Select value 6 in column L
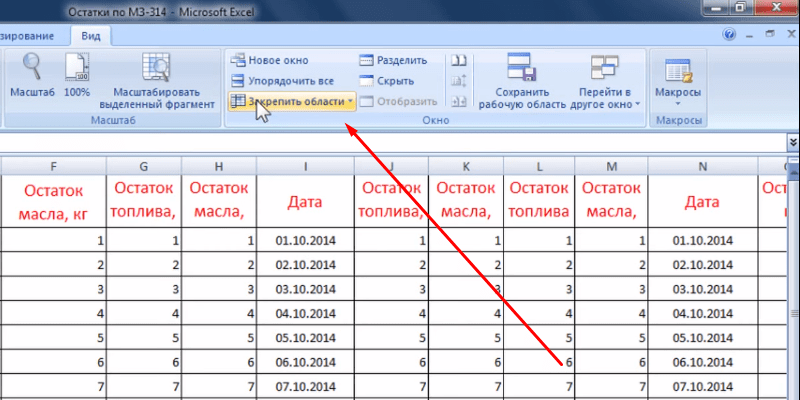800x400 pixels. pos(539,362)
